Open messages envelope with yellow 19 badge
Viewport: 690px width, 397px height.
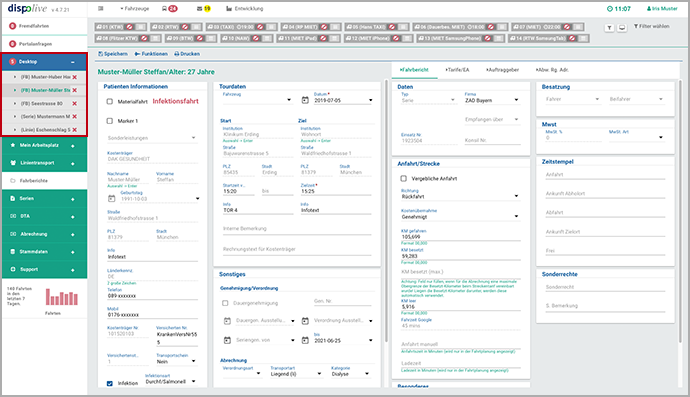point(204,8)
